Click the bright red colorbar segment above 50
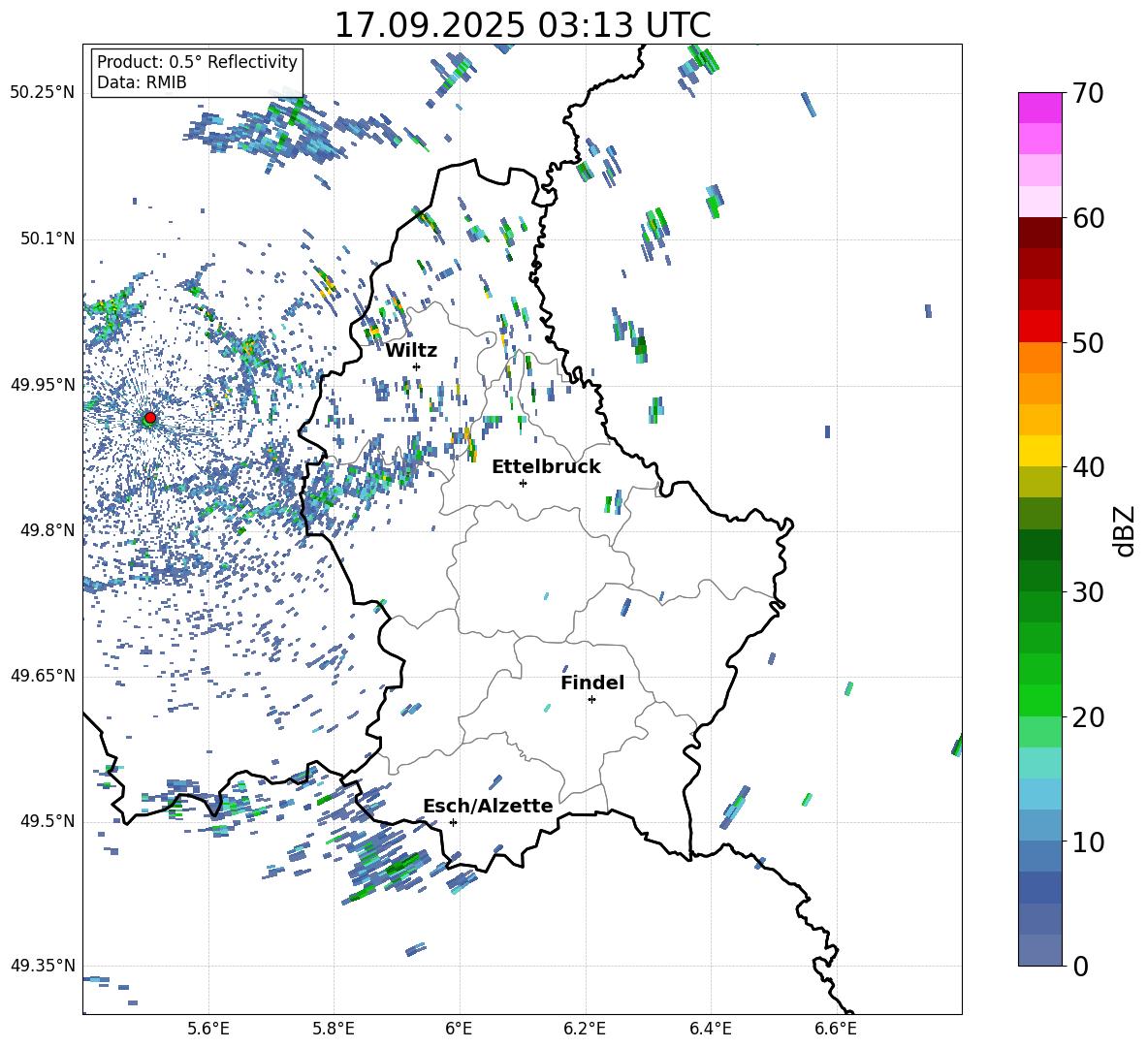The image size is (1148, 1048). click(1040, 326)
